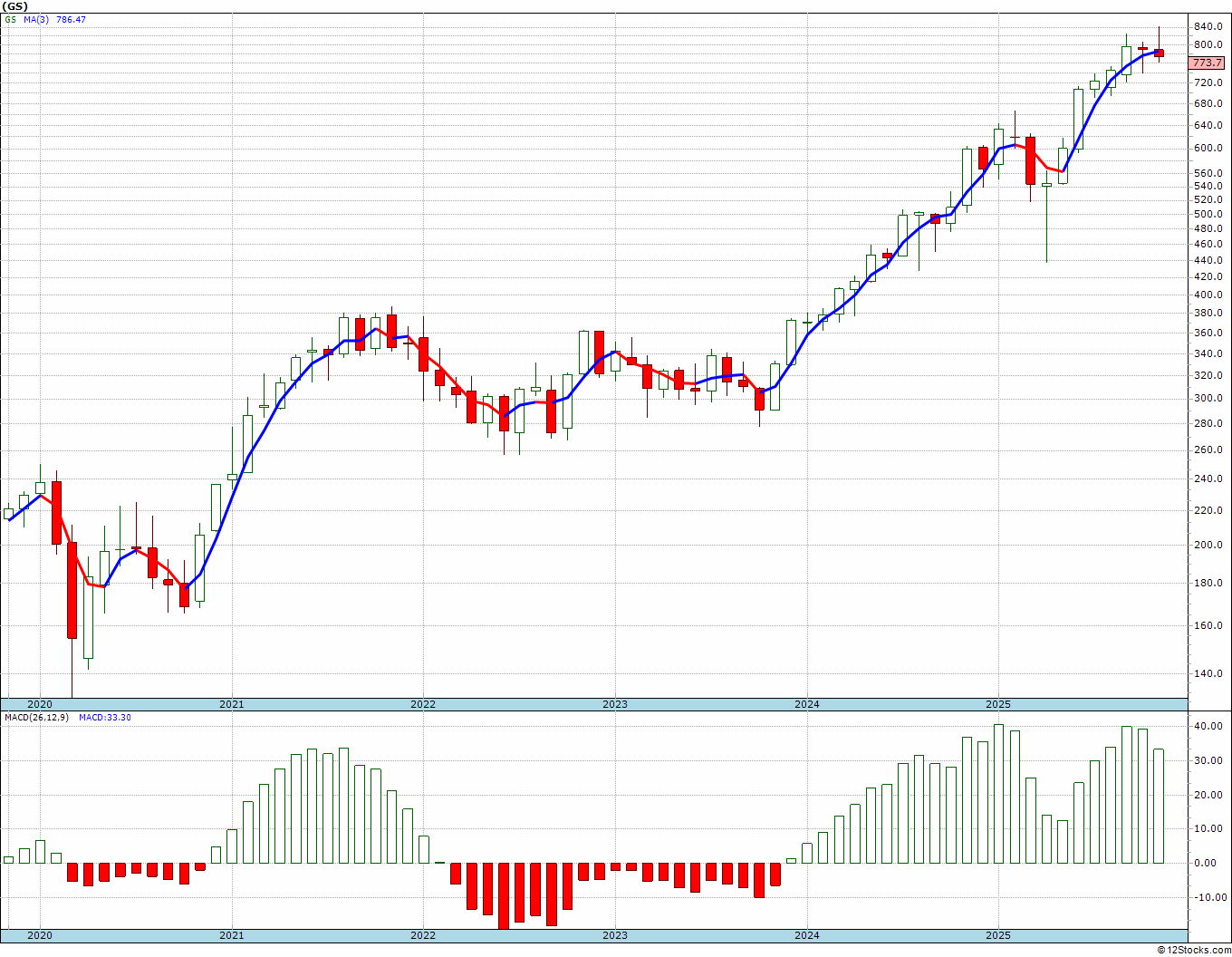Select the MACD:33.30 value label
The height and width of the screenshot is (957, 1232).
[104, 717]
